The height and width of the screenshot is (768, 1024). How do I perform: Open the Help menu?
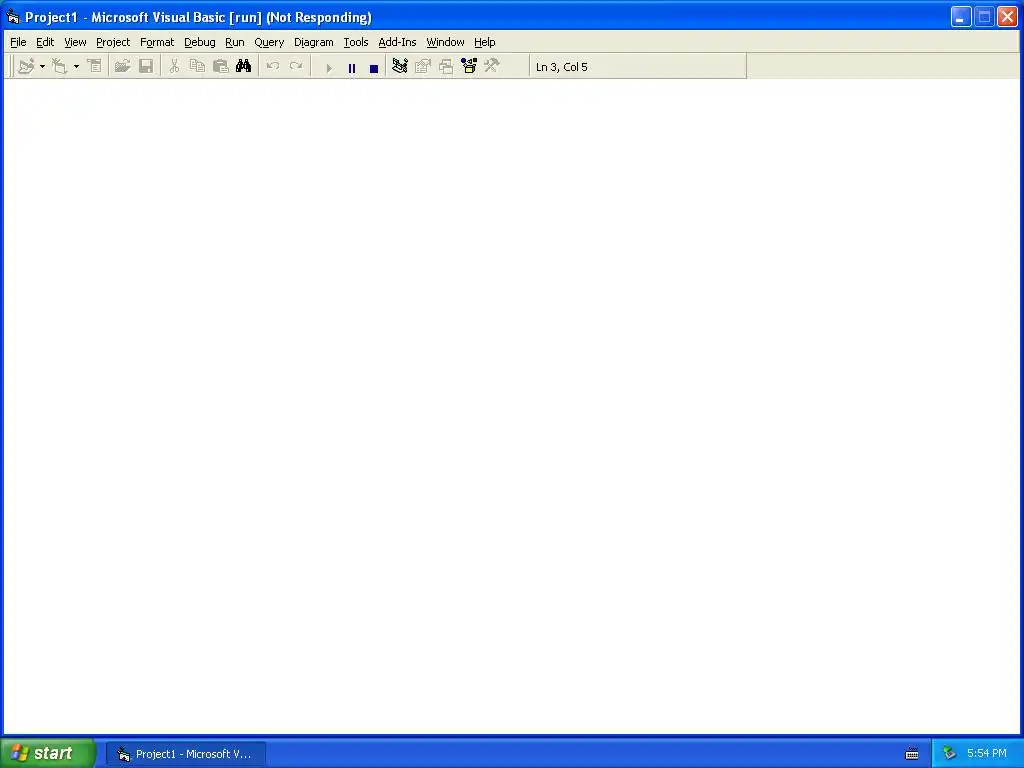coord(485,42)
